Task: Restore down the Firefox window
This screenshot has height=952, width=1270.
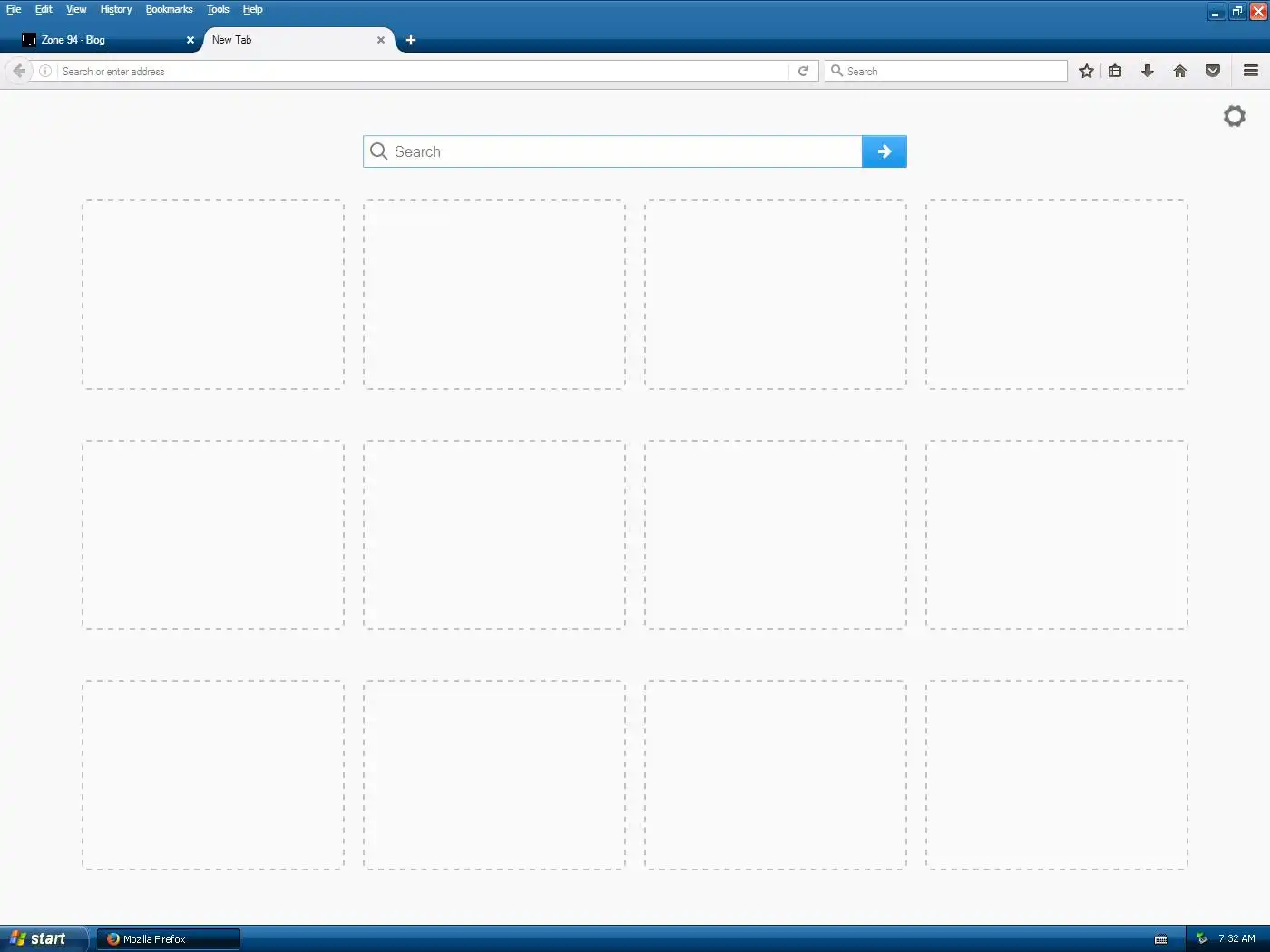Action: click(x=1236, y=12)
